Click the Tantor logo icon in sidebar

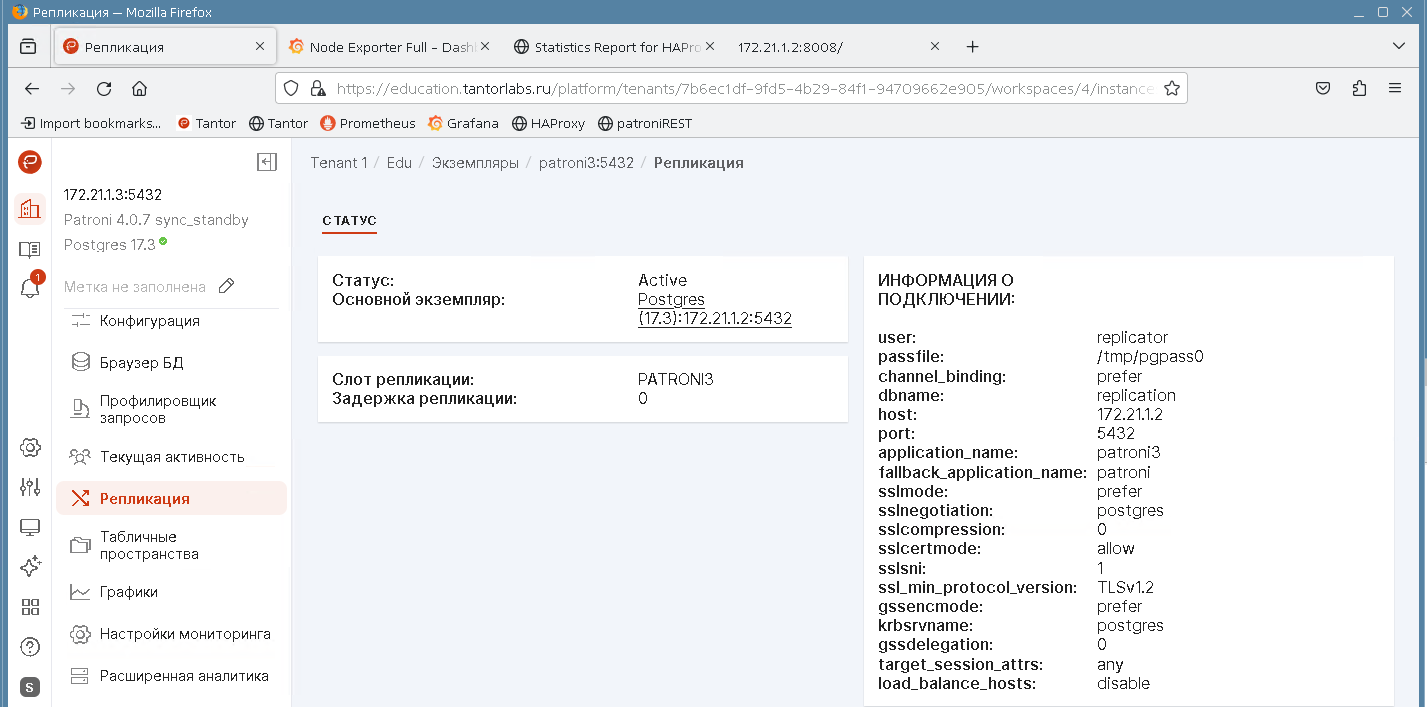[x=30, y=162]
